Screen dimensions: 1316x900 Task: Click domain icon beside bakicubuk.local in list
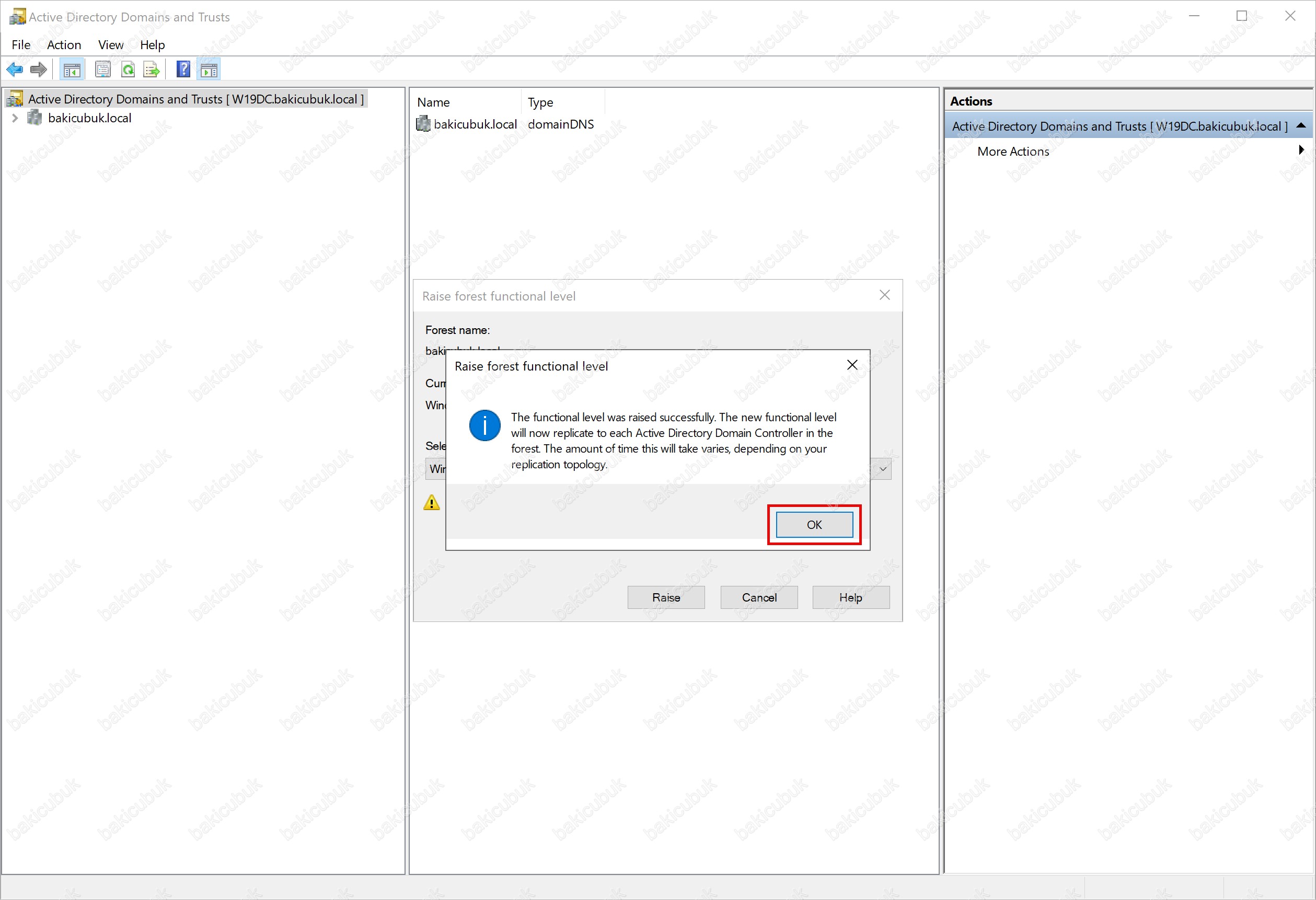[423, 123]
